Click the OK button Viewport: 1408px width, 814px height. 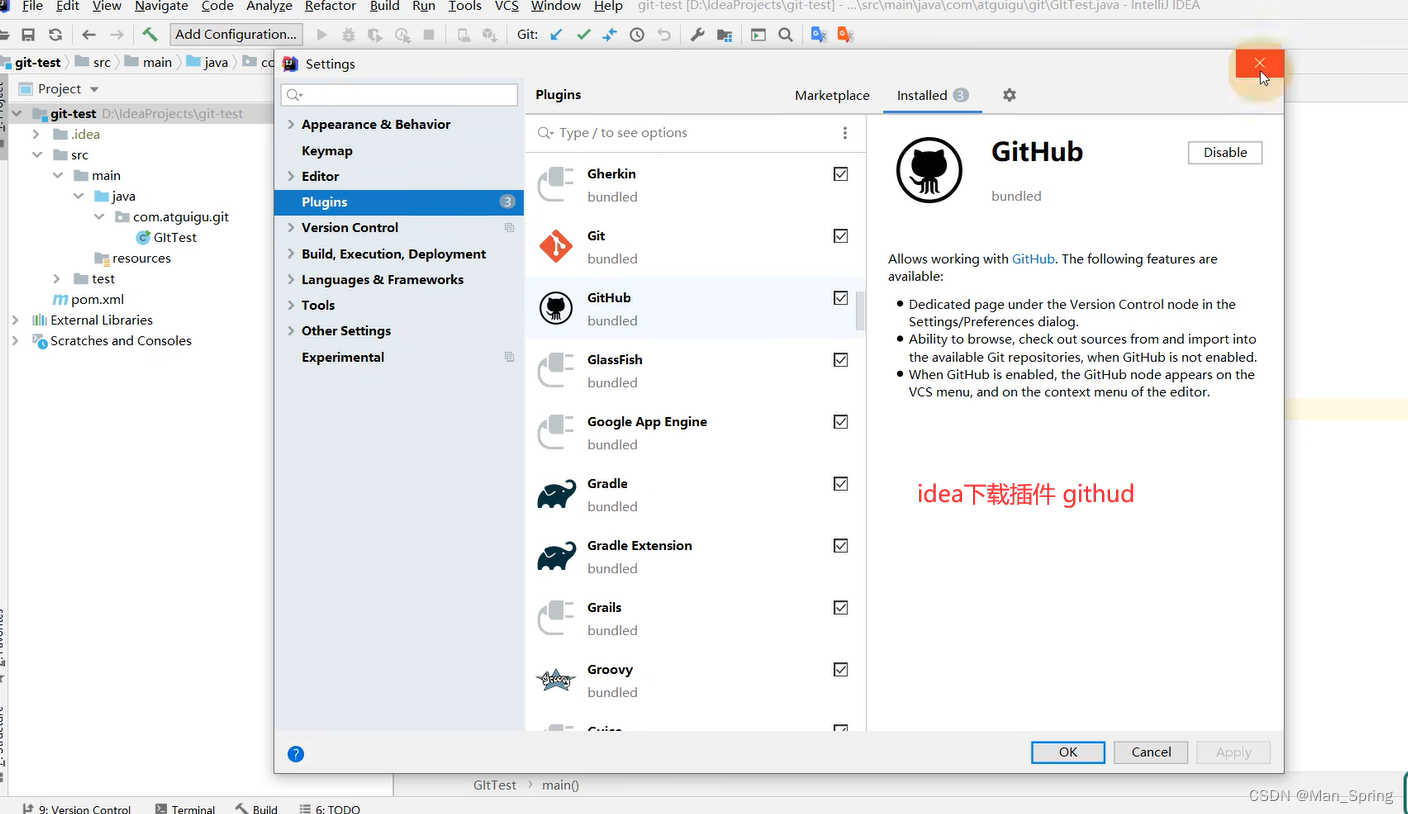coord(1068,752)
